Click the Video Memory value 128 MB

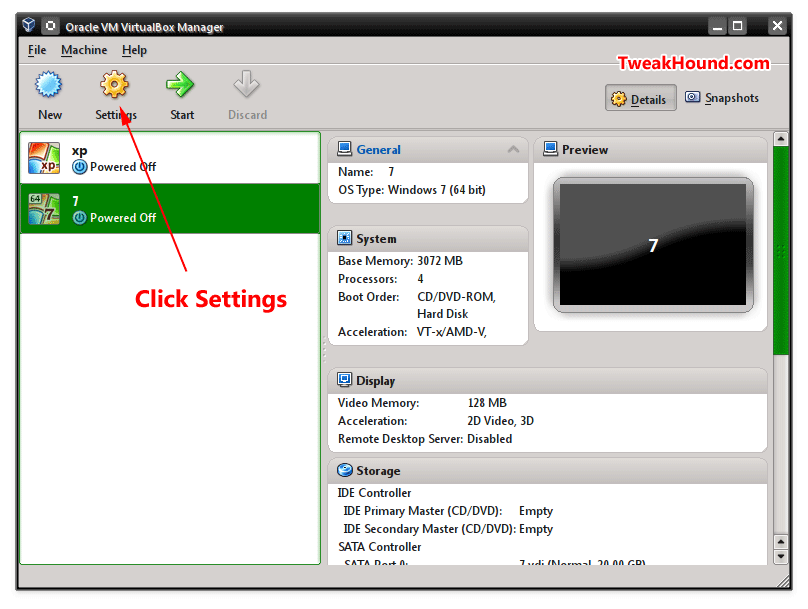[487, 403]
